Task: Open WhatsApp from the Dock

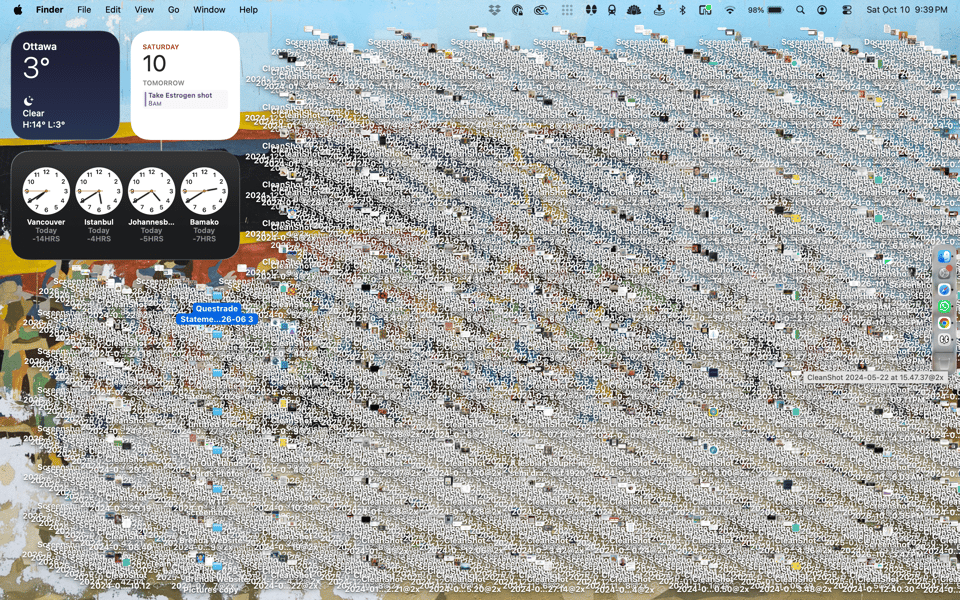Action: pyautogui.click(x=944, y=306)
